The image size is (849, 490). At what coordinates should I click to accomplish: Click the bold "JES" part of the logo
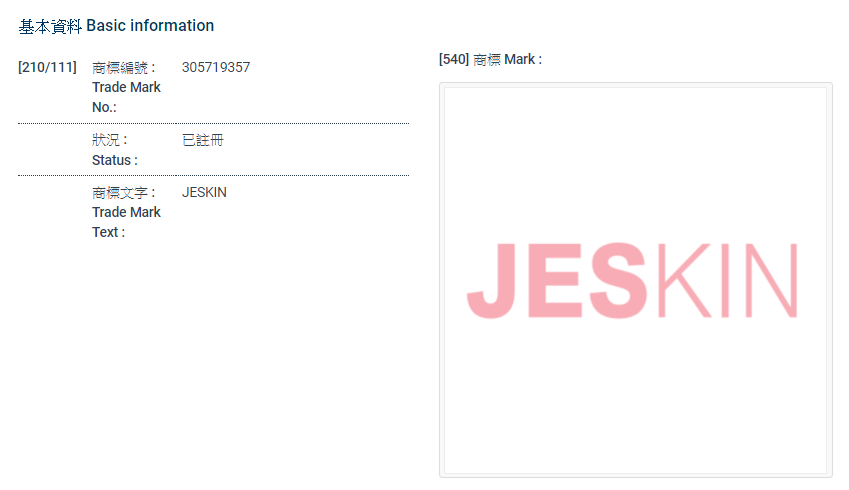pos(555,281)
